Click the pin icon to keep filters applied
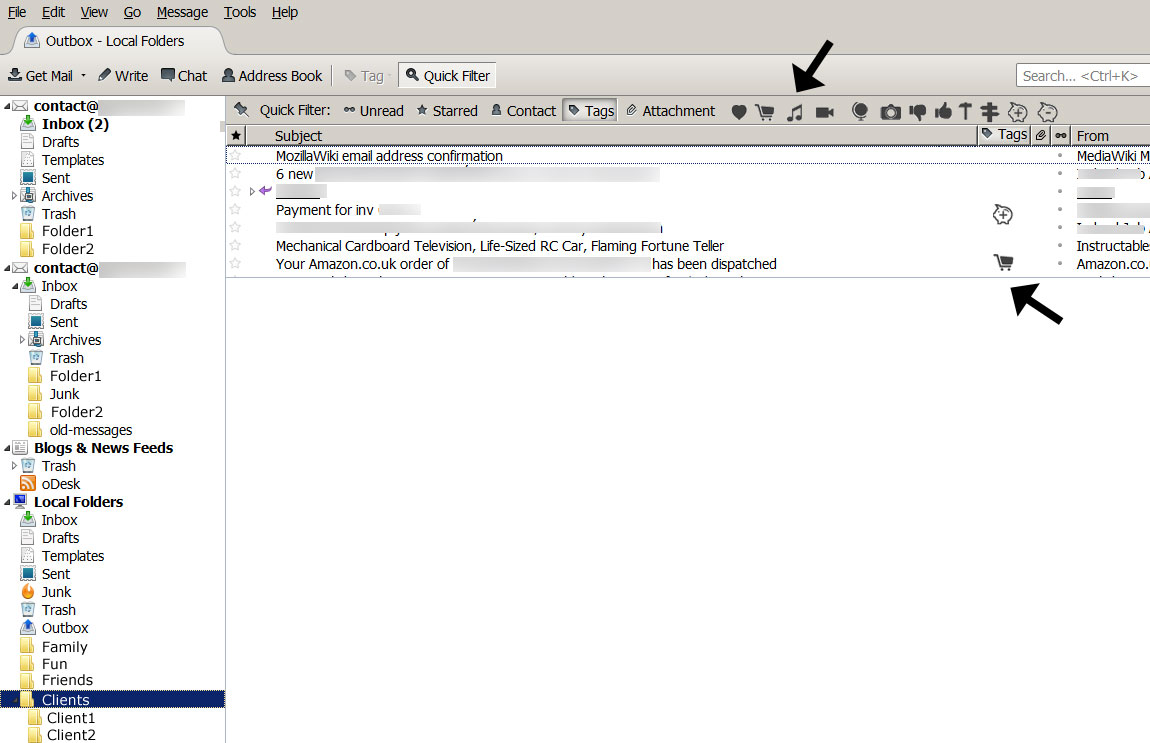The image size is (1150, 743). [x=241, y=110]
